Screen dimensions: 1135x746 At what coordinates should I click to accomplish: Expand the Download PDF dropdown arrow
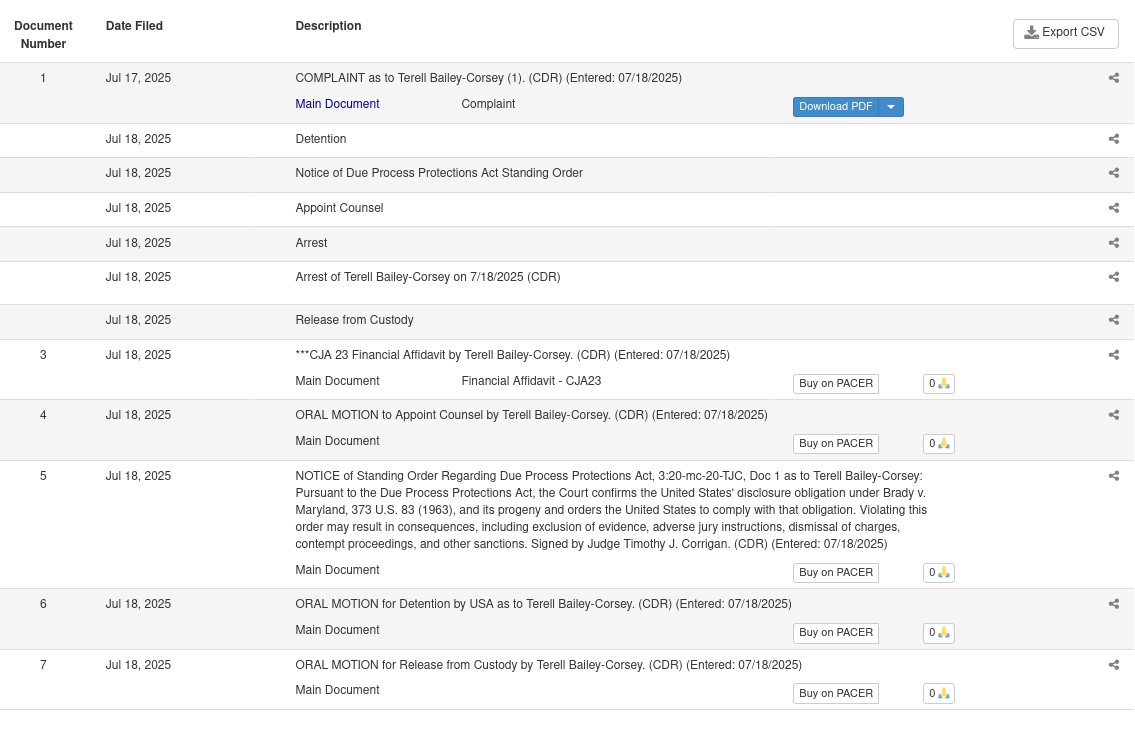(x=891, y=106)
